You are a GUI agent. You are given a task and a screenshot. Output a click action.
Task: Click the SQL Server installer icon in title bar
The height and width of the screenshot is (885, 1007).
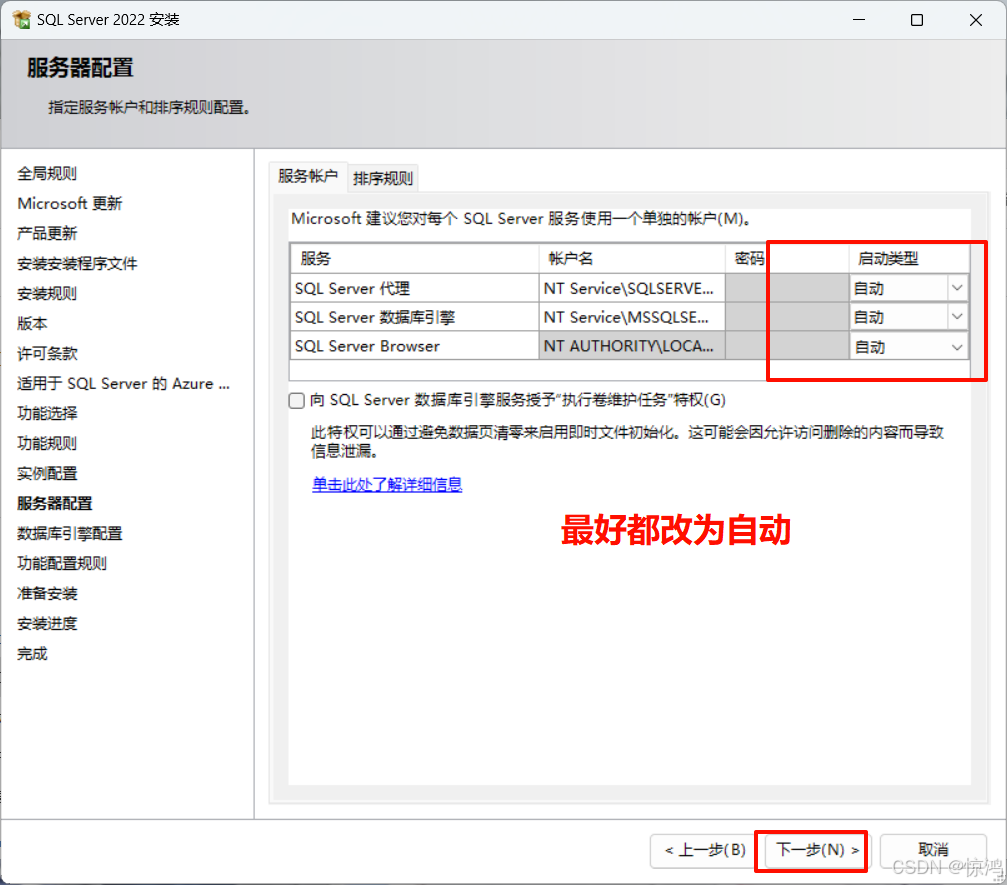pyautogui.click(x=22, y=19)
